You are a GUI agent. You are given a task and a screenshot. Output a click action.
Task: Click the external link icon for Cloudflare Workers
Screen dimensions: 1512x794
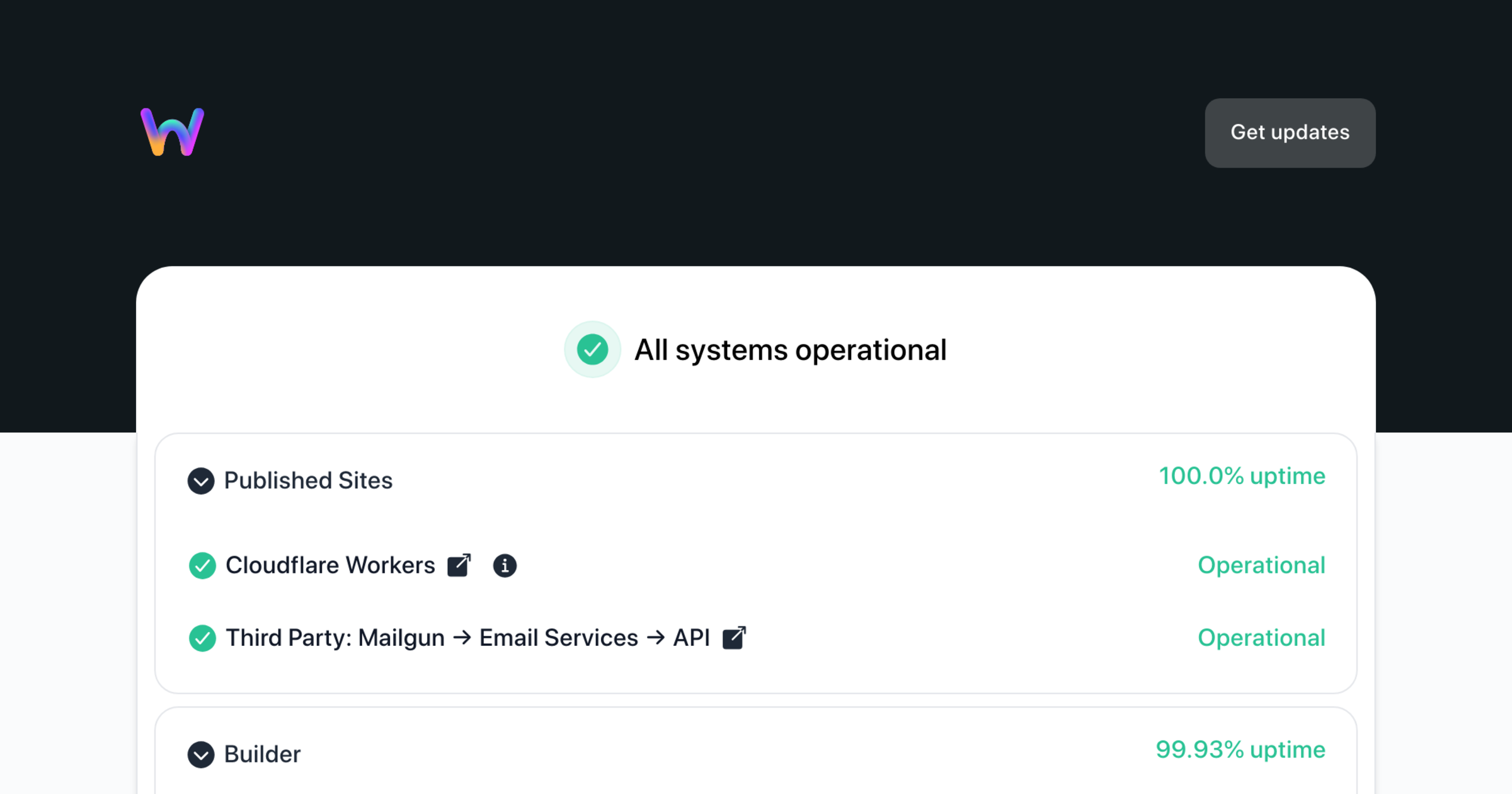(x=459, y=565)
